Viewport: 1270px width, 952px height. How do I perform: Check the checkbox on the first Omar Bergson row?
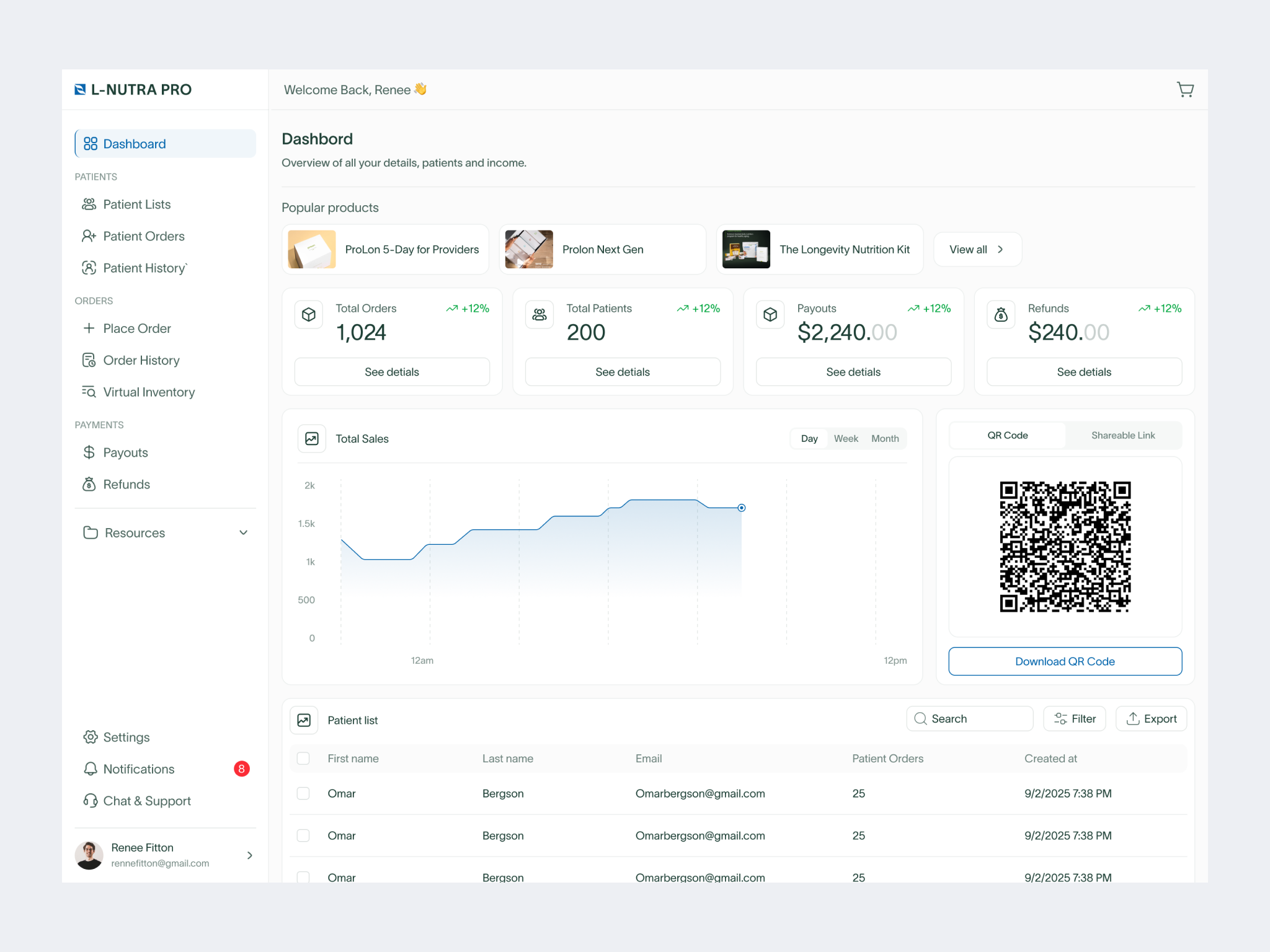[303, 793]
